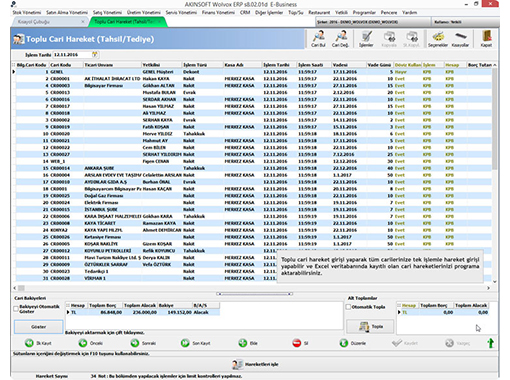Image resolution: width=510 pixels, height=380 pixels.
Task: Click the green up arrow icon
Action: 490,343
